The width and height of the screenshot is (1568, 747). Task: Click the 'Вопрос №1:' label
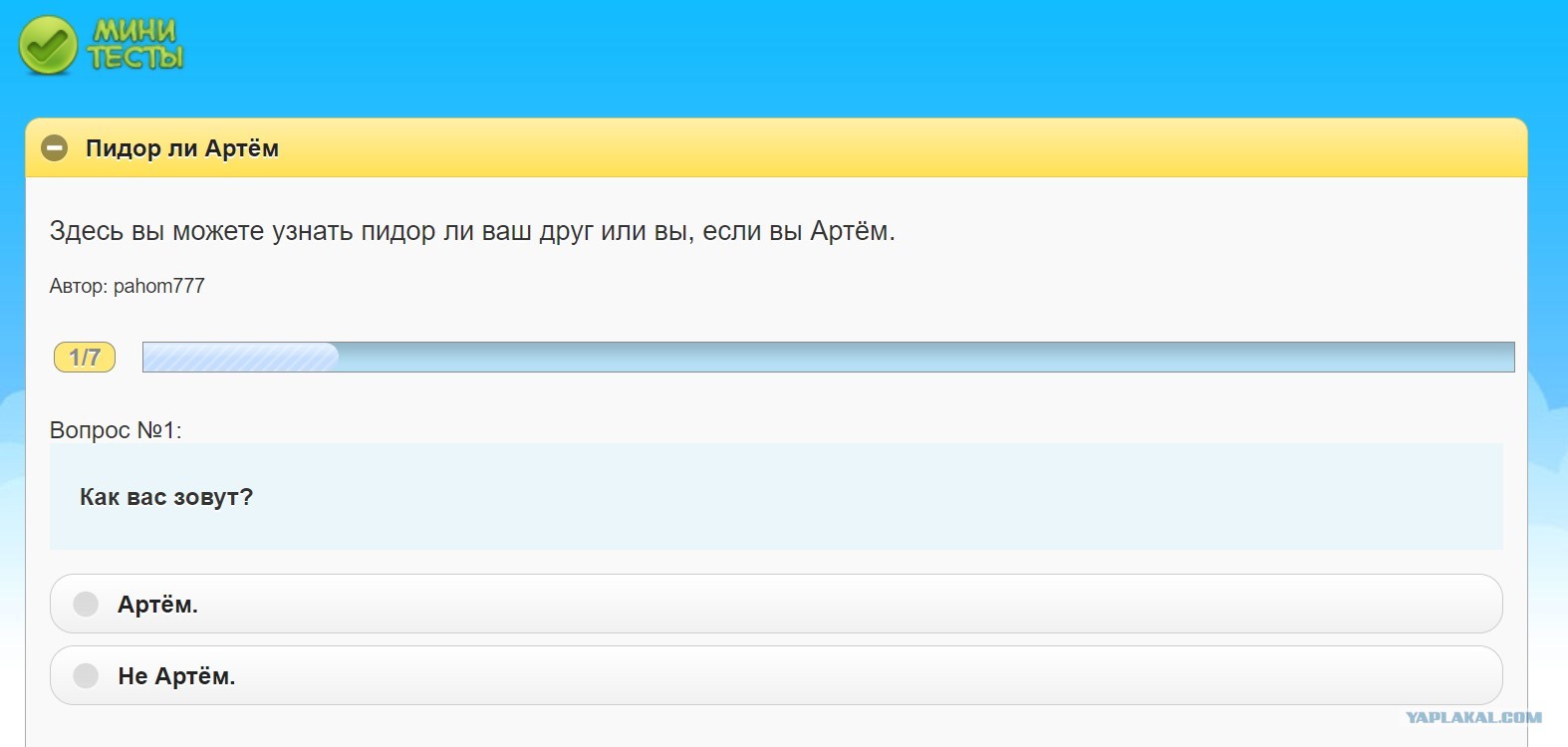tap(116, 430)
